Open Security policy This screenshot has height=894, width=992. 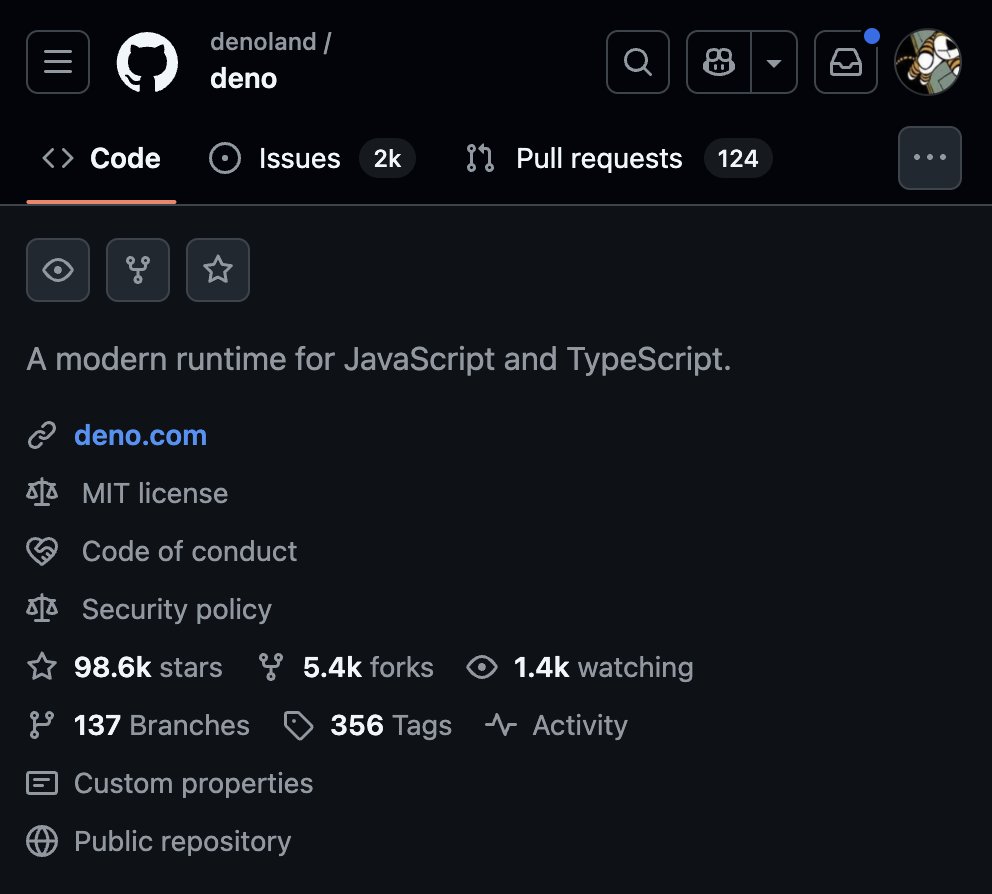point(177,609)
